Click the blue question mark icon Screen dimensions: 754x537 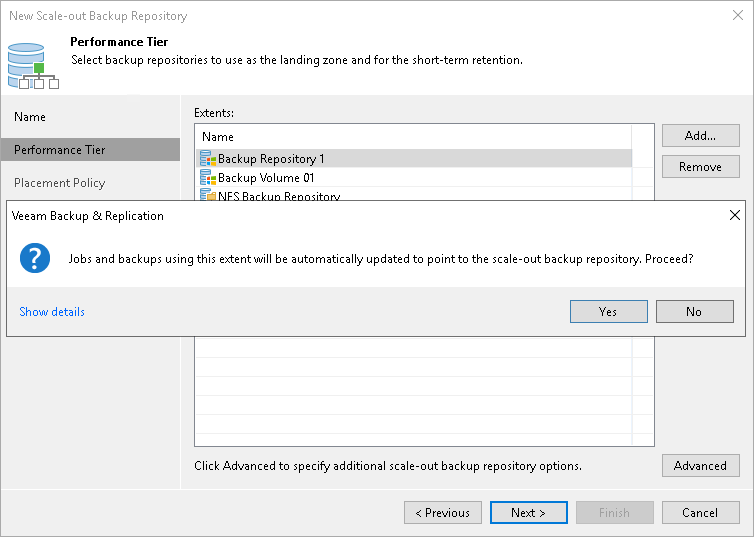35,258
